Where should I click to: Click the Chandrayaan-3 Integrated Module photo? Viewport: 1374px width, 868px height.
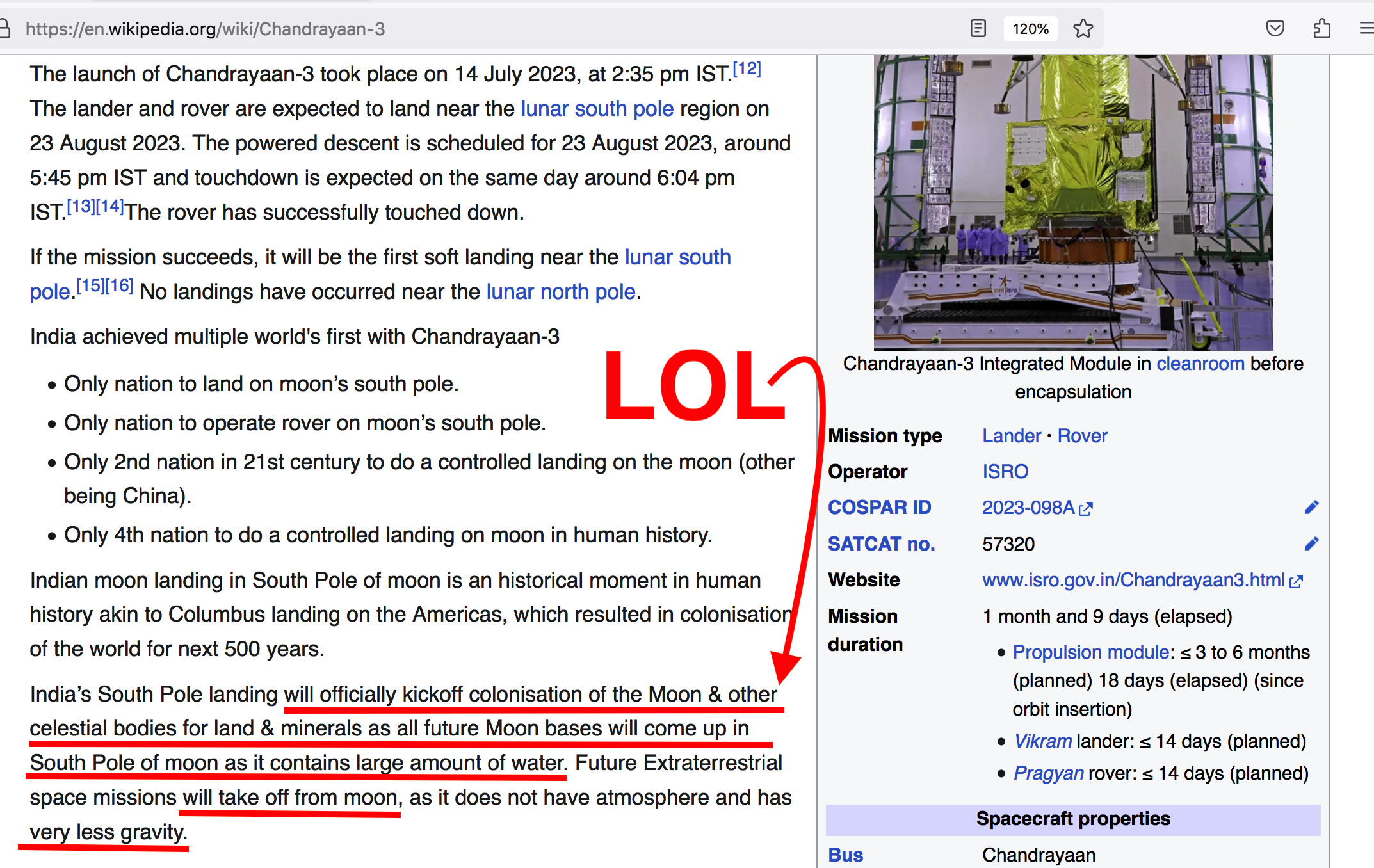click(x=1073, y=202)
